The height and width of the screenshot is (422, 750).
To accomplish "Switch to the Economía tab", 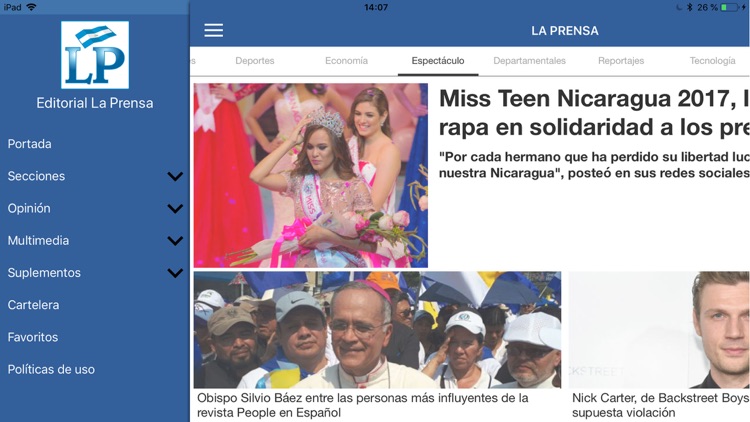I will click(x=346, y=61).
